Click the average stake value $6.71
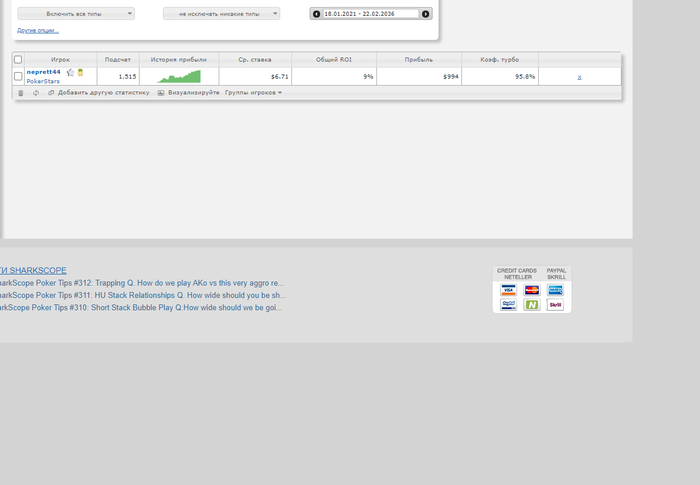Screen dimensions: 700x485 279,77
